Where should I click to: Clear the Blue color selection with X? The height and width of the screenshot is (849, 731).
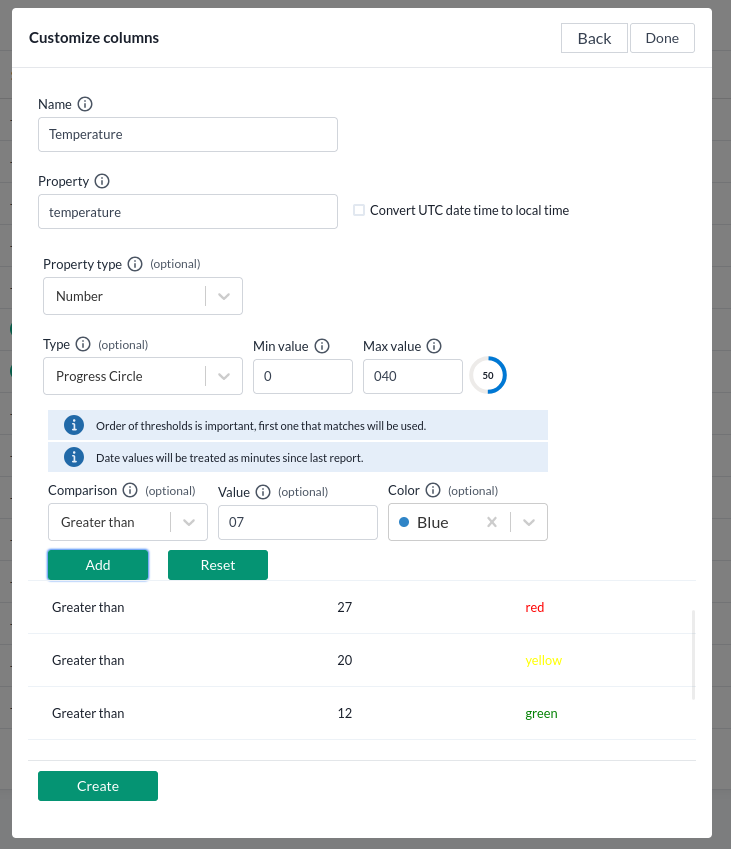pyautogui.click(x=491, y=522)
